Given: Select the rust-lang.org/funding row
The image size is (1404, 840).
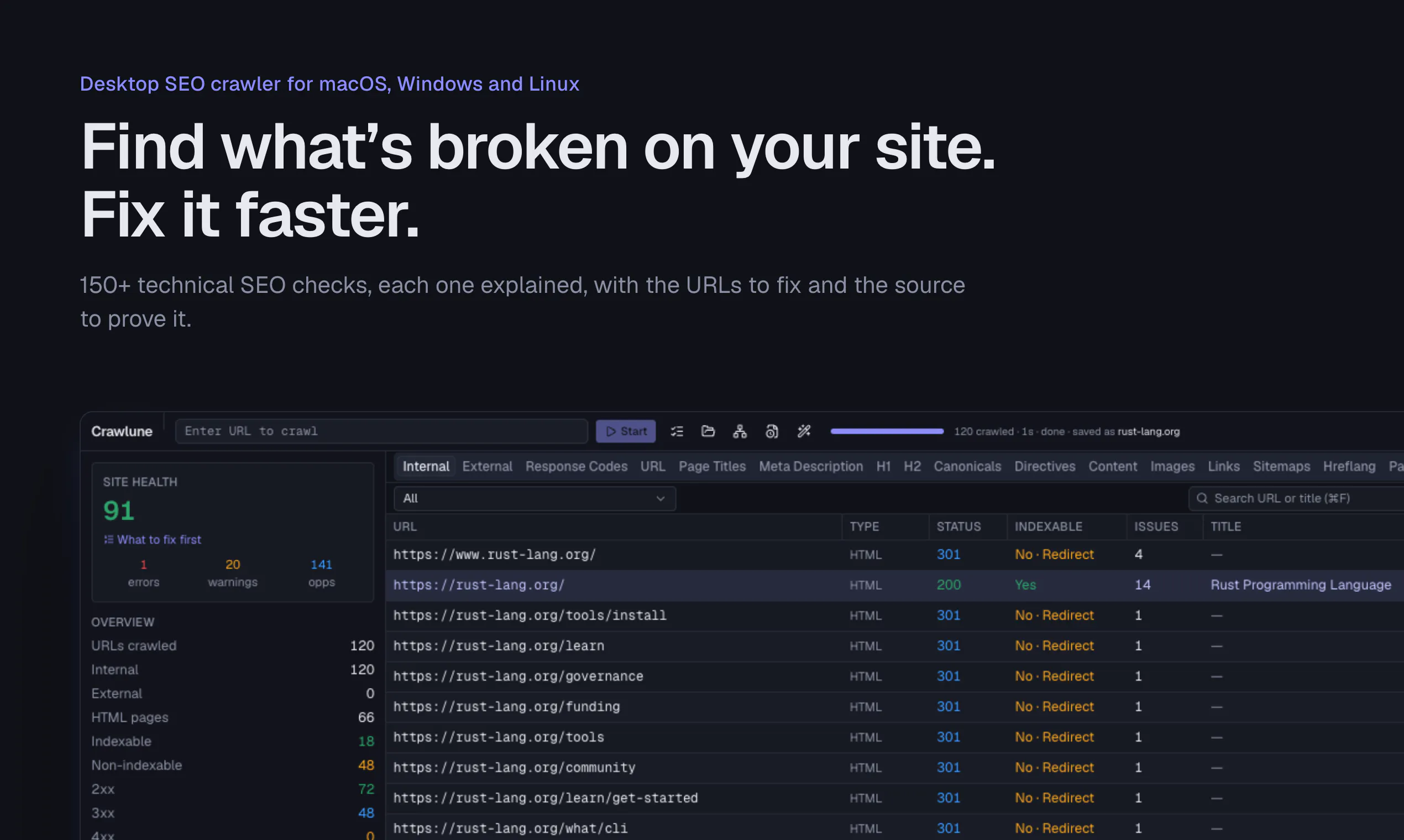Looking at the screenshot, I should pyautogui.click(x=894, y=707).
